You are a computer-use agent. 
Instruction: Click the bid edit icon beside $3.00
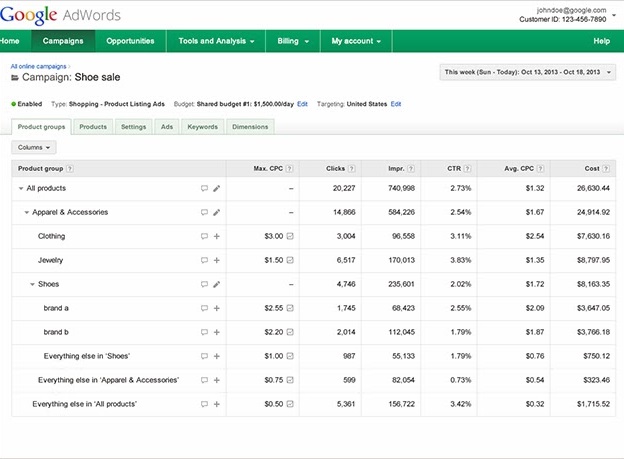pos(290,236)
